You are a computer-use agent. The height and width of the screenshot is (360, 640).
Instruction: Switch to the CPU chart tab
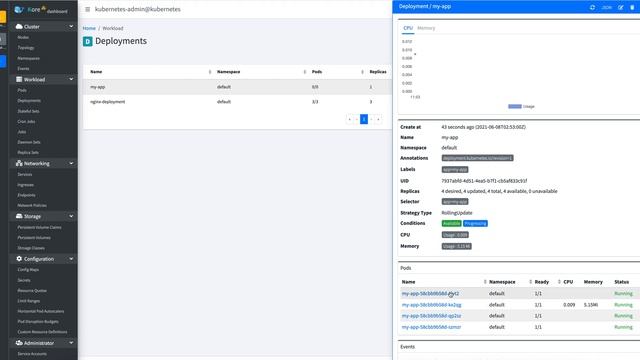pos(408,28)
